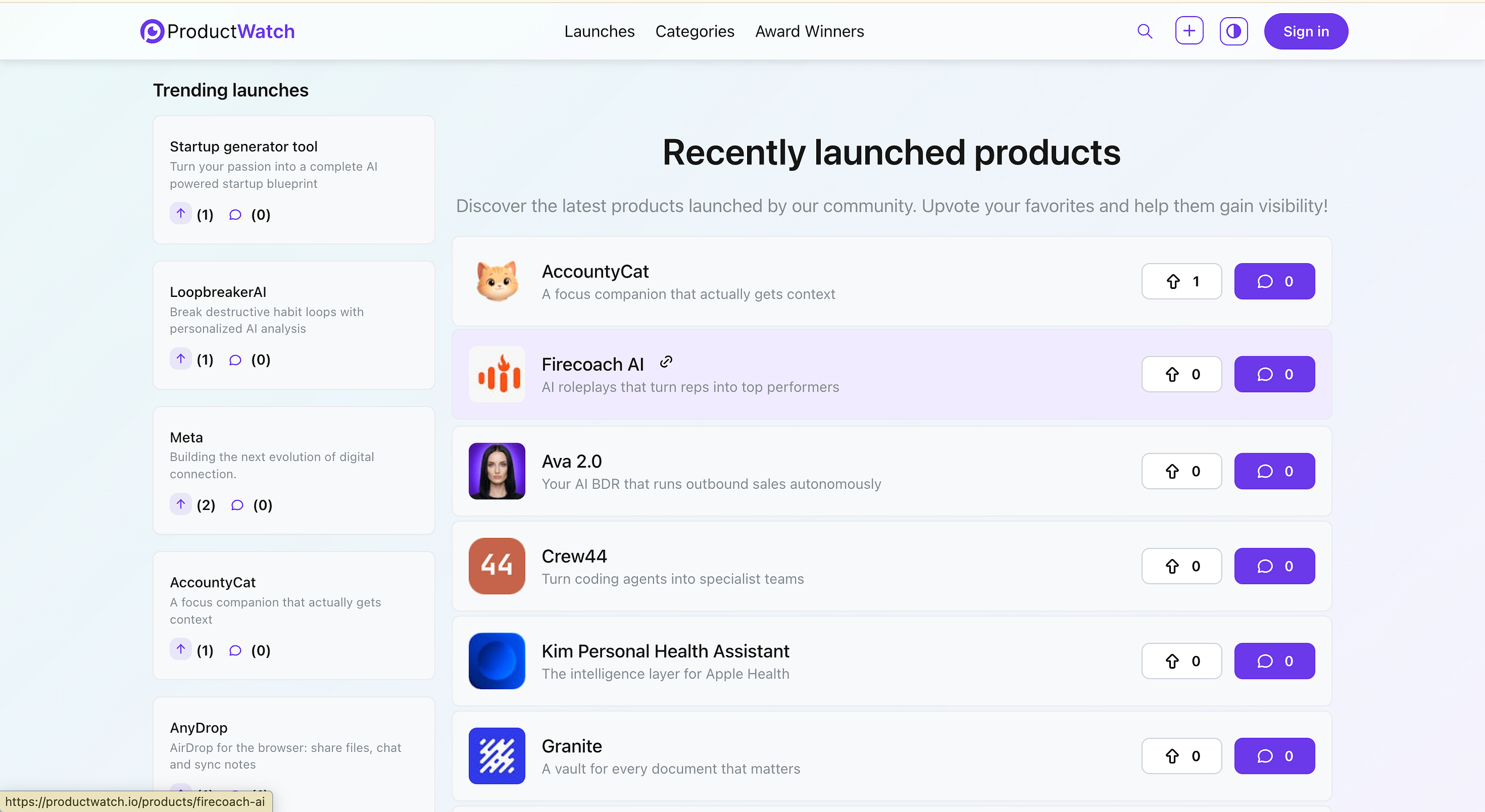Open the ProductWatch logo home link
The image size is (1485, 812).
point(218,31)
